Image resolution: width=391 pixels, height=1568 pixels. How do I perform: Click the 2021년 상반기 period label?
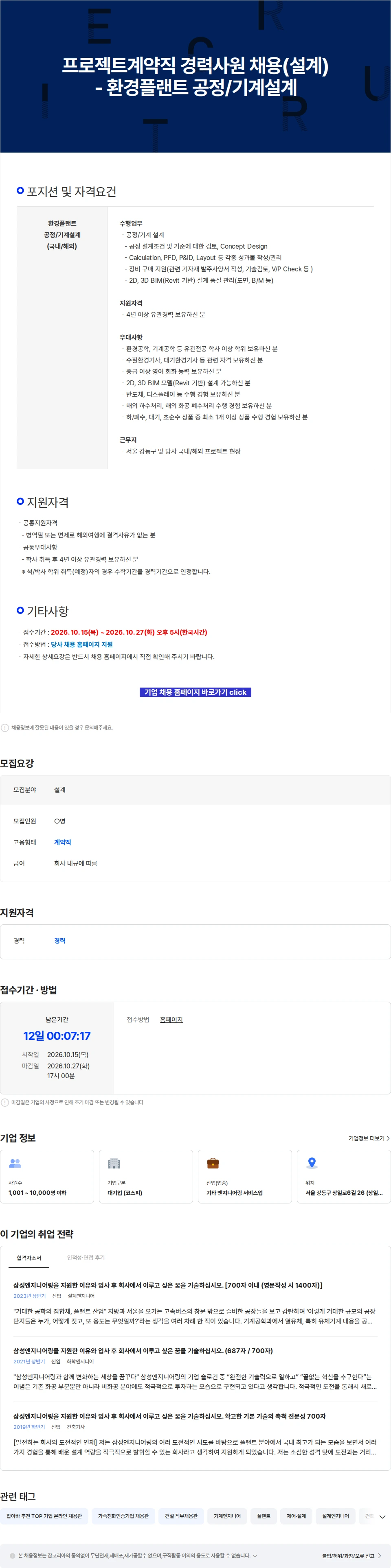(29, 1361)
